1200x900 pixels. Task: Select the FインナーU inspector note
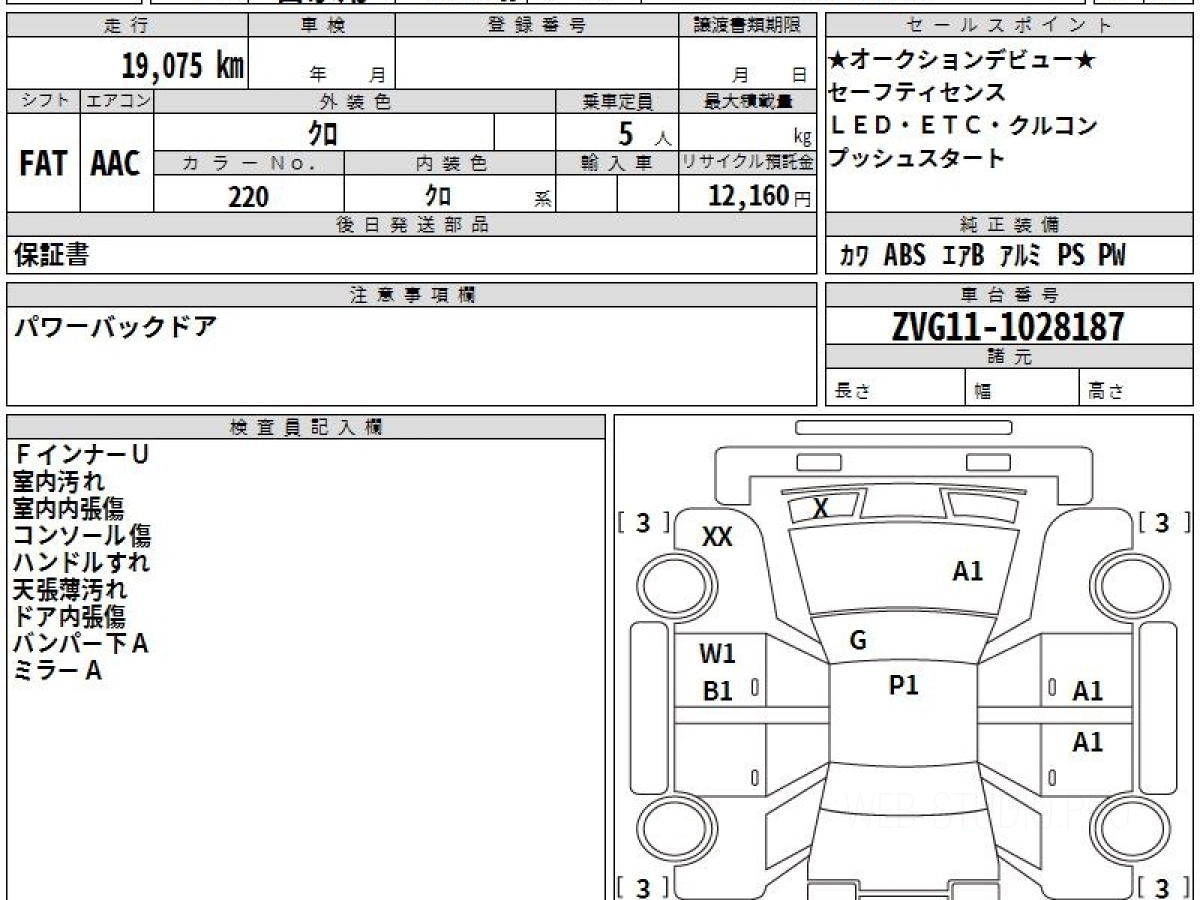tap(81, 455)
